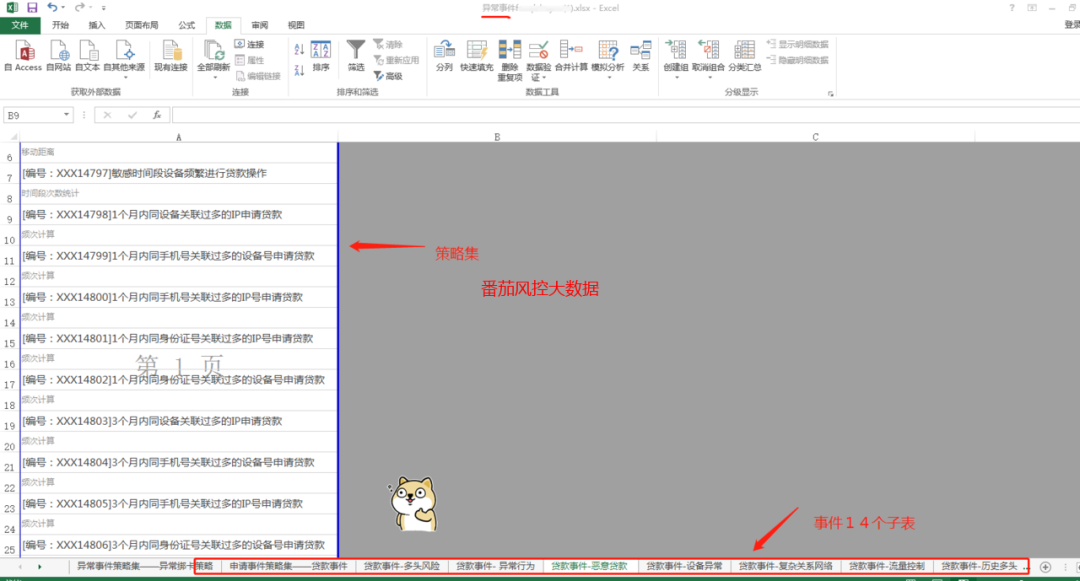Expand the Name Box dropdown arrow
The image size is (1080, 581).
coord(67,115)
